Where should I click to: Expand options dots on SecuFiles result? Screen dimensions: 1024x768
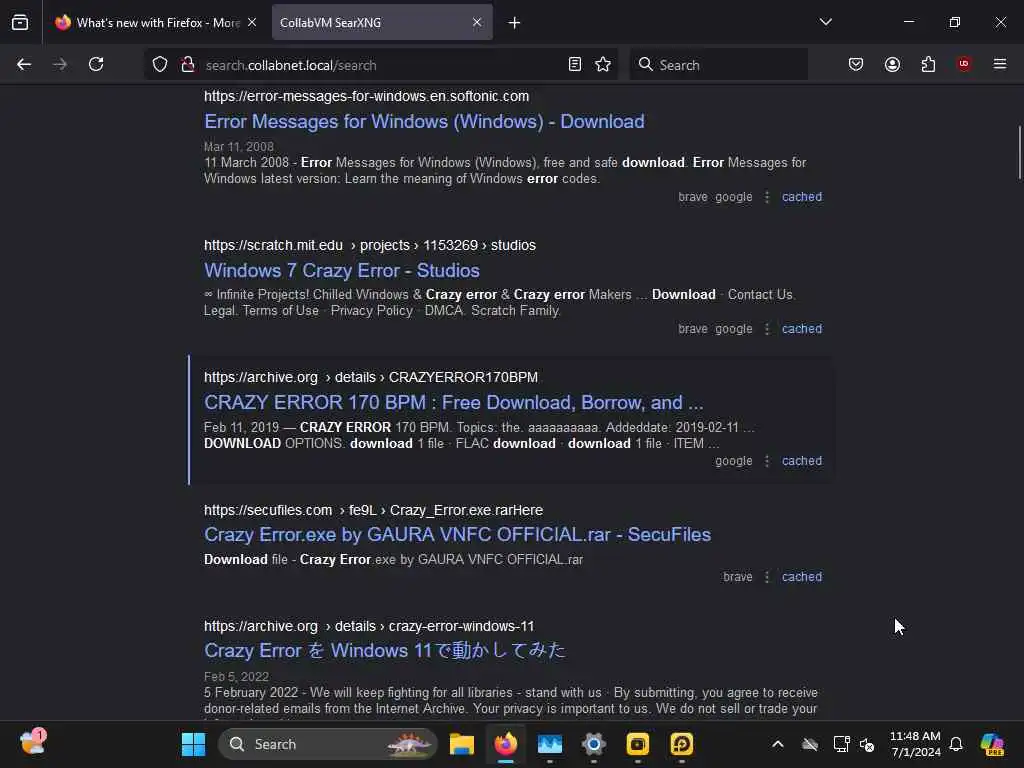click(x=767, y=577)
